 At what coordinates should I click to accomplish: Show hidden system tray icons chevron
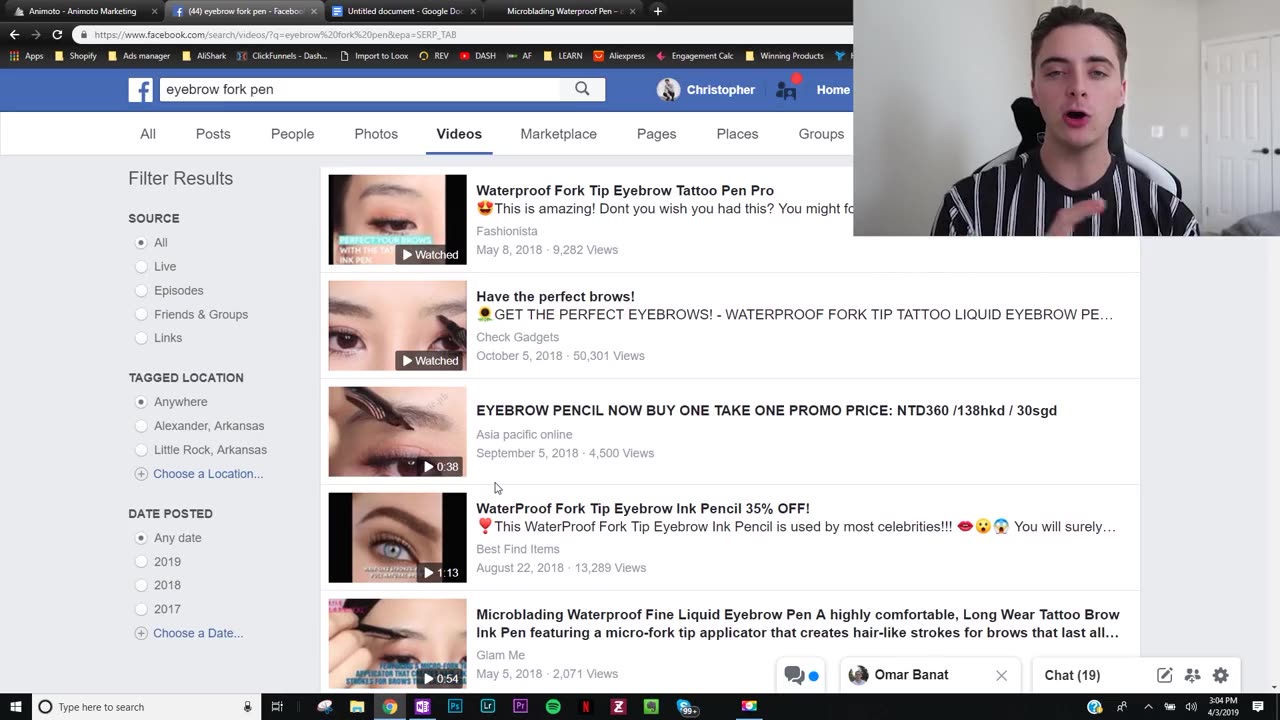[x=1148, y=707]
